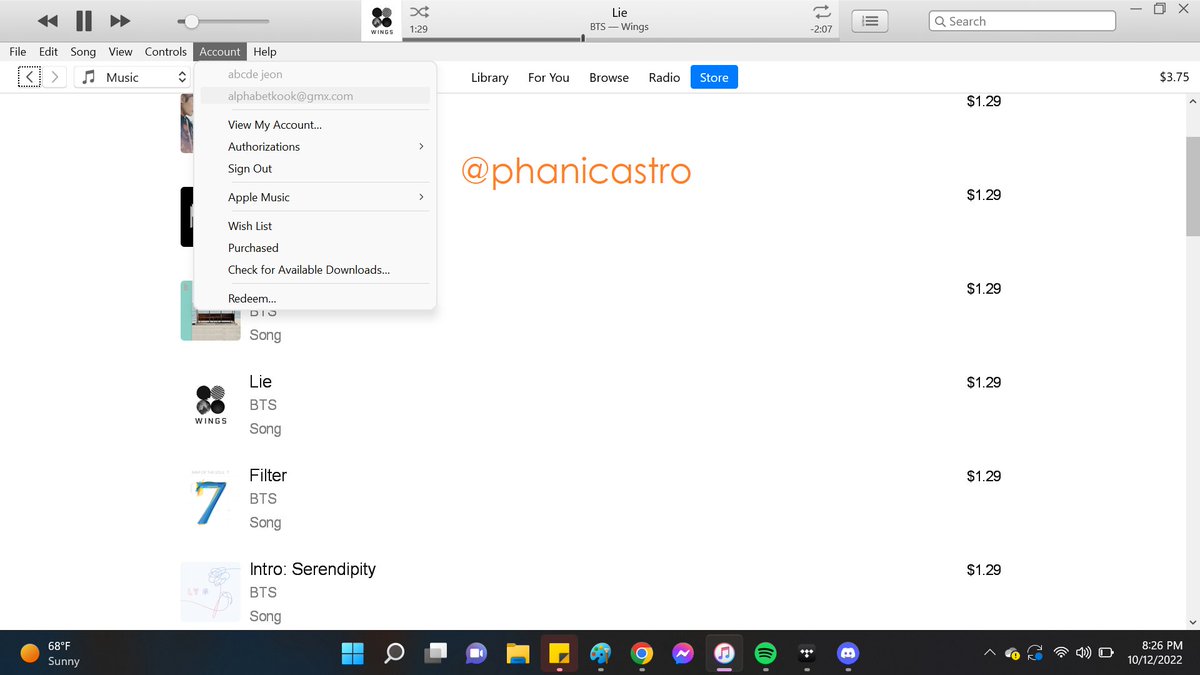Choose Redeem from the Account menu
Viewport: 1200px width, 675px height.
pos(315,299)
